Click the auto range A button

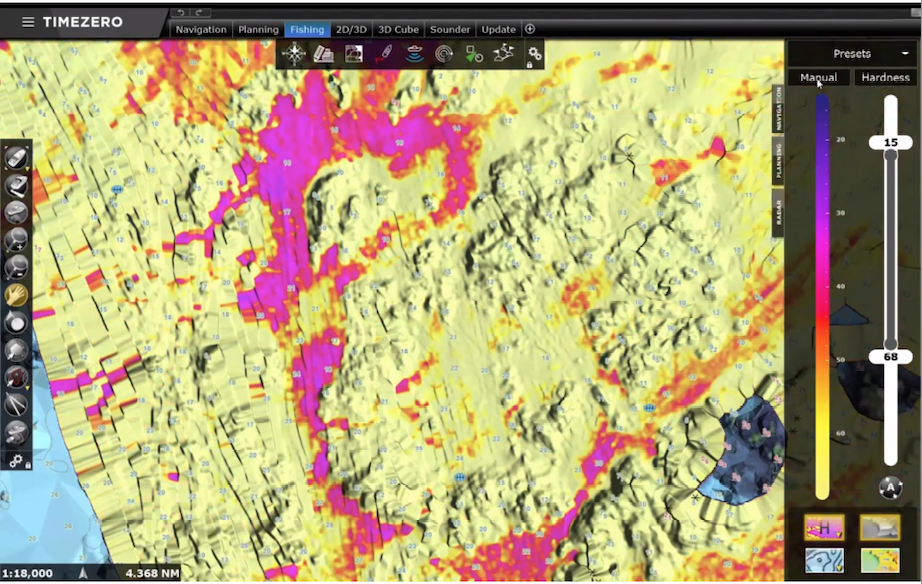pyautogui.click(x=890, y=489)
